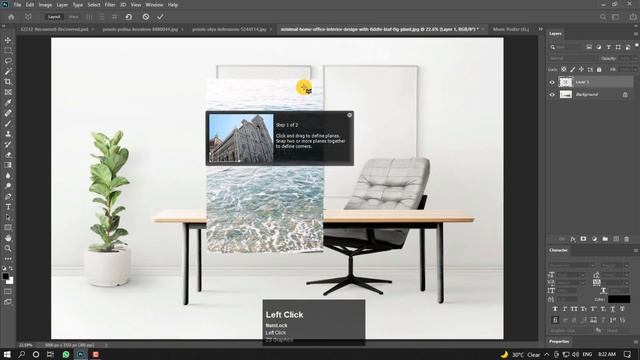Select the Brush tool
The height and width of the screenshot is (360, 640).
click(x=8, y=124)
